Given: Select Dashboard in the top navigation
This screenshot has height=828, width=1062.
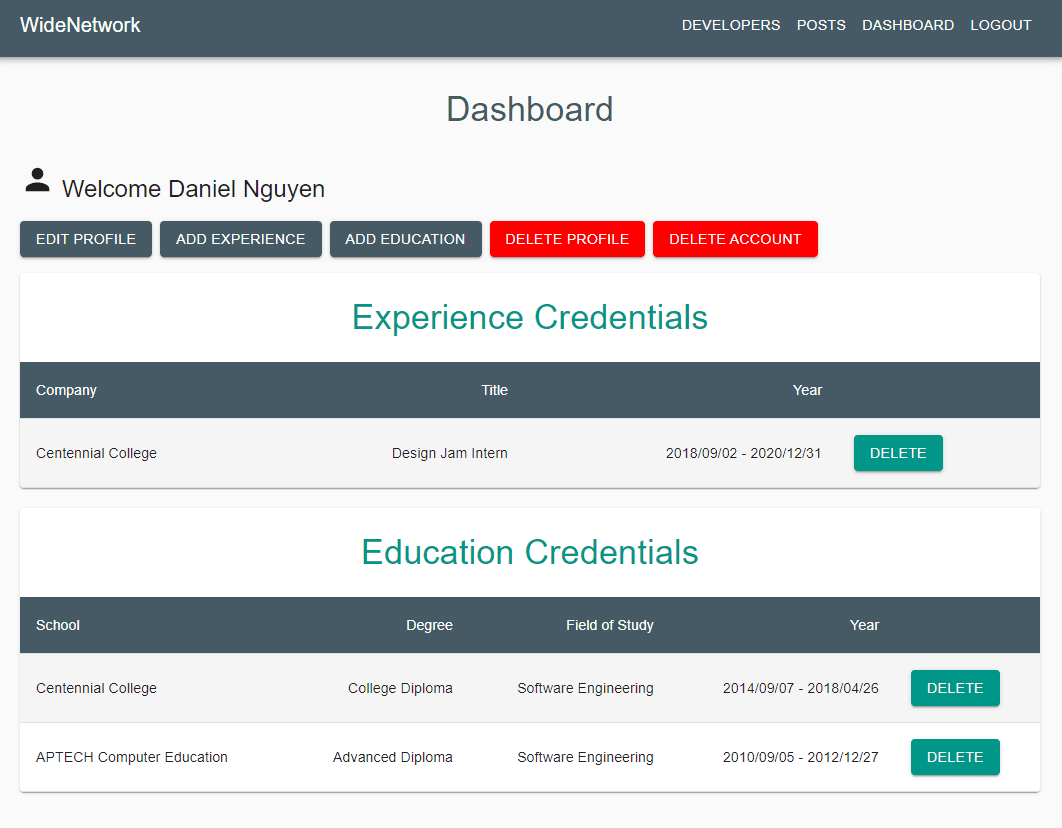Looking at the screenshot, I should (908, 25).
